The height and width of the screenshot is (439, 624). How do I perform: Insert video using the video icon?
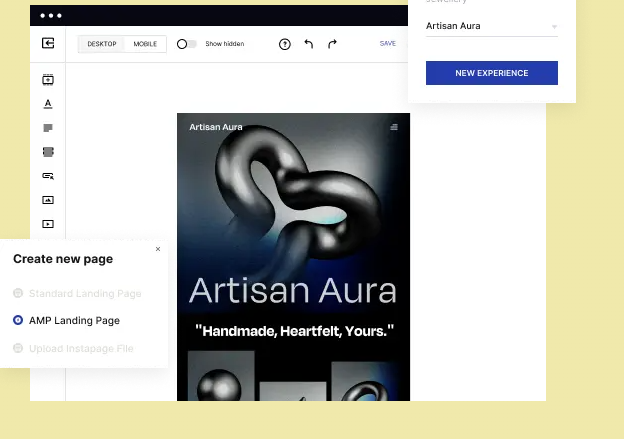48,224
